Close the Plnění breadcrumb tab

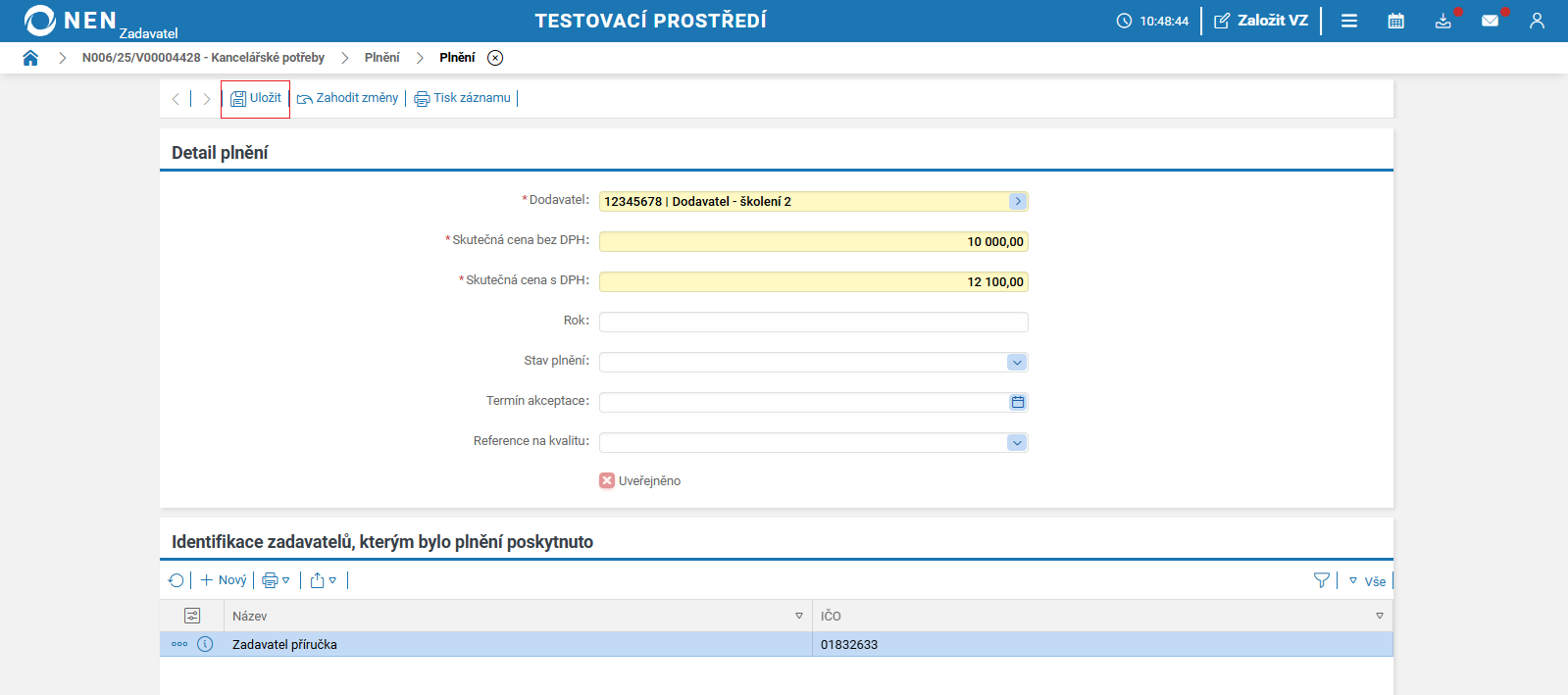495,58
